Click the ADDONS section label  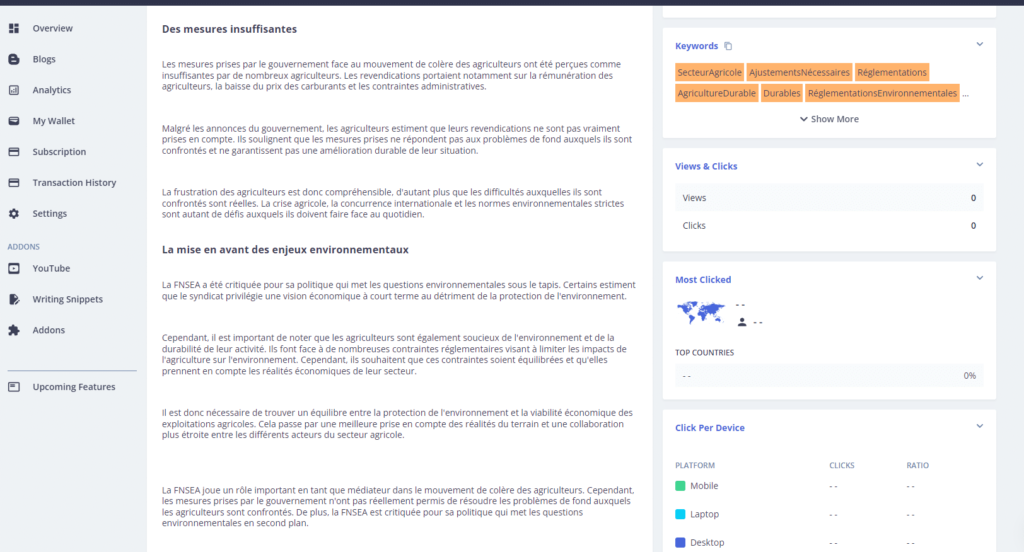(x=24, y=247)
